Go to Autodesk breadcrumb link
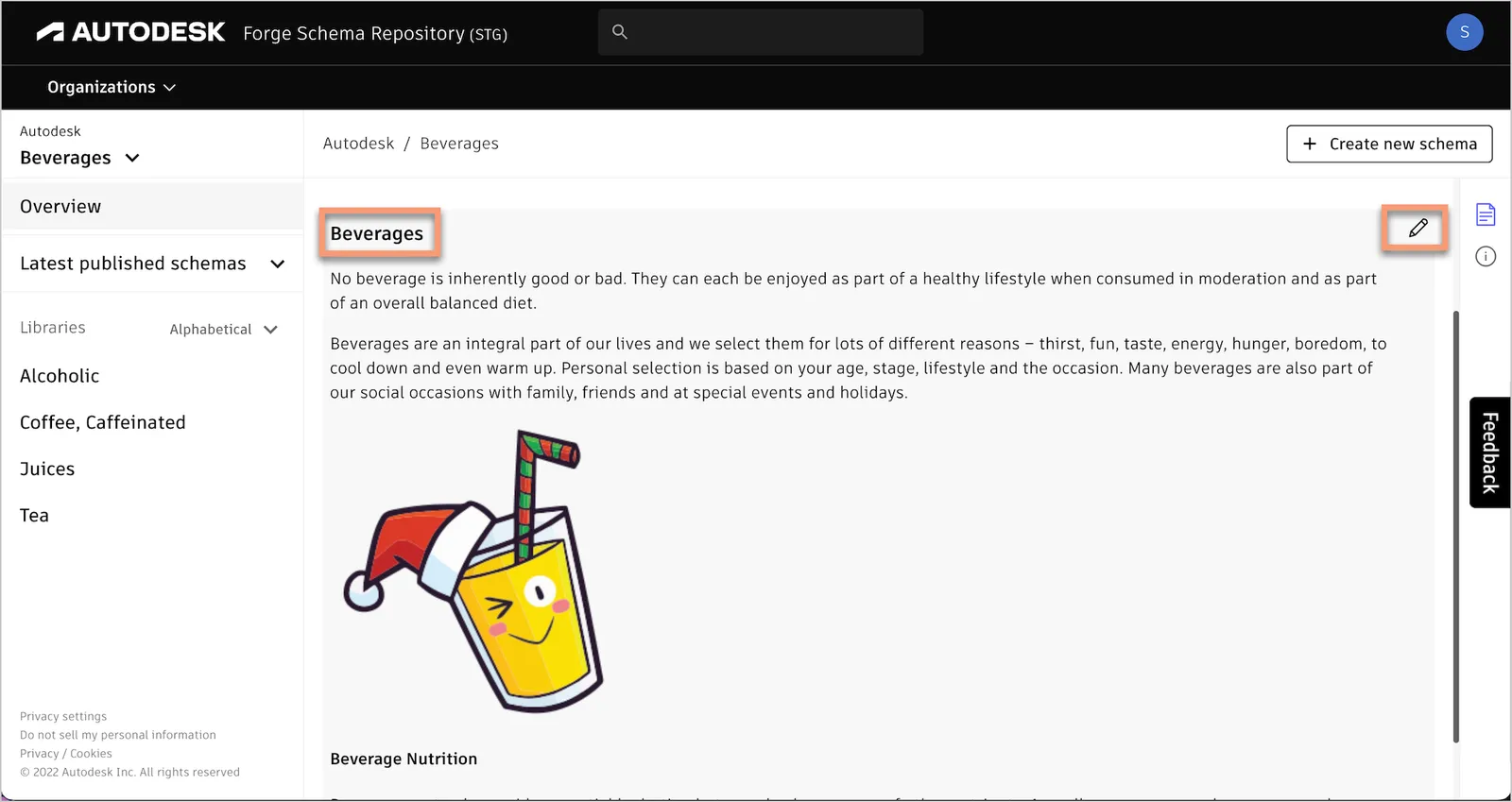This screenshot has width=1512, height=802. point(358,144)
